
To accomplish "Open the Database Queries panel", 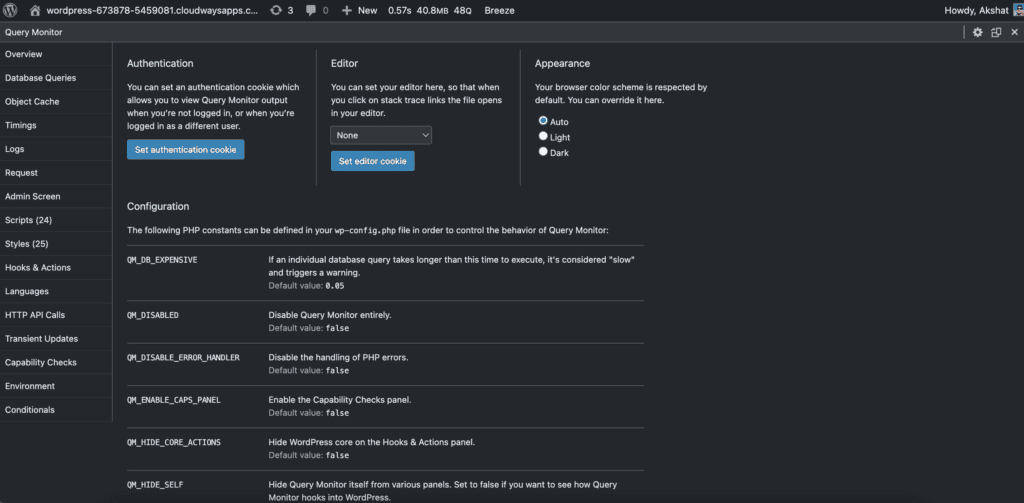I will pyautogui.click(x=56, y=78).
